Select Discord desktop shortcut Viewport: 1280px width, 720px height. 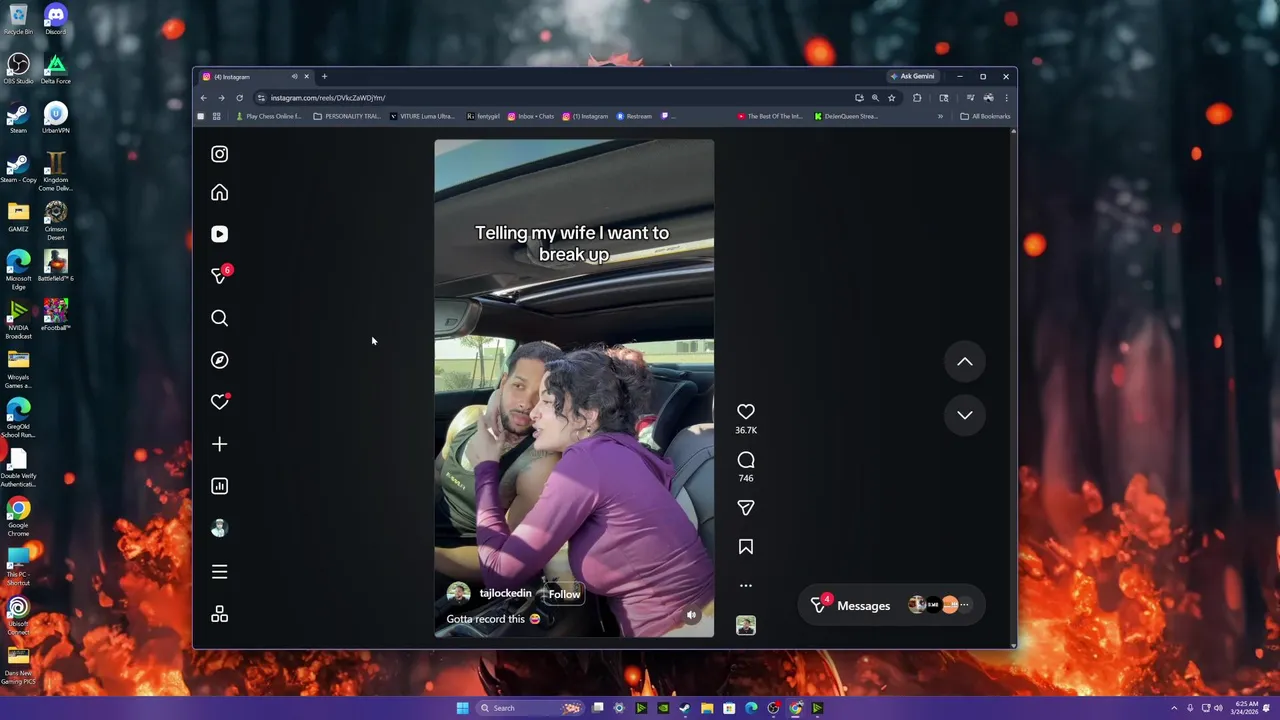pyautogui.click(x=55, y=19)
